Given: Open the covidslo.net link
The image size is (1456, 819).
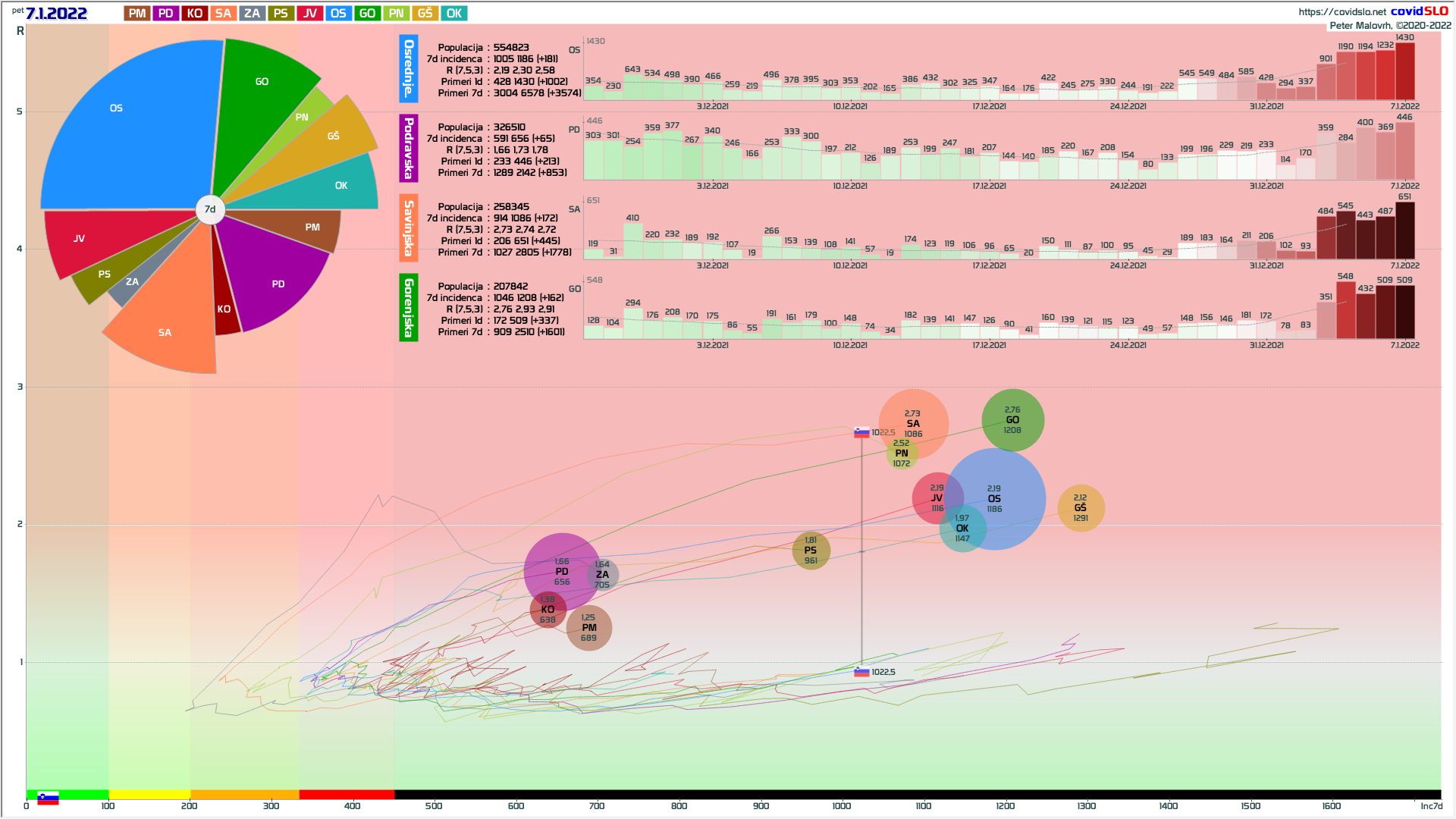Looking at the screenshot, I should 1341,11.
